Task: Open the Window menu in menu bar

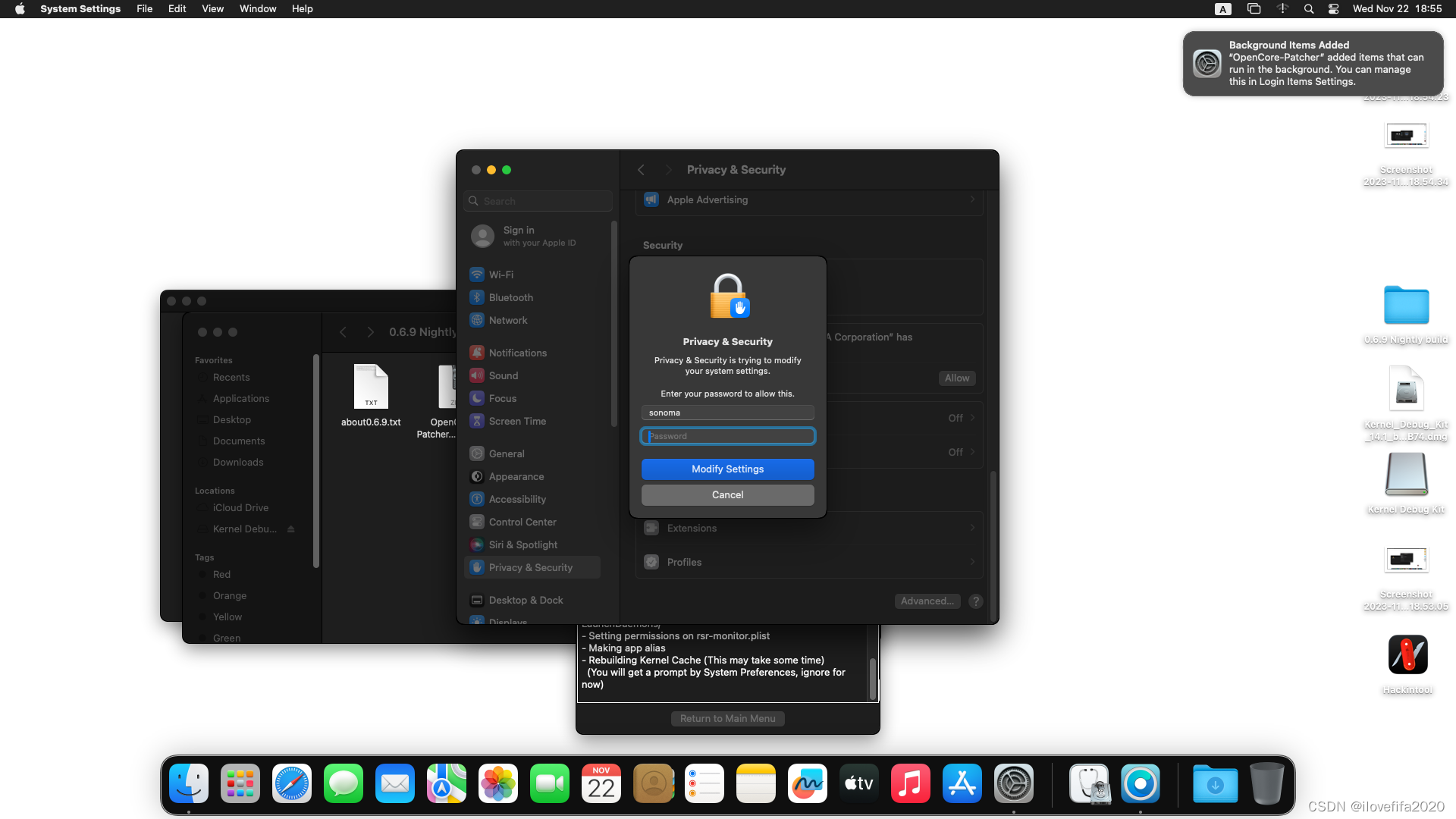Action: tap(258, 8)
